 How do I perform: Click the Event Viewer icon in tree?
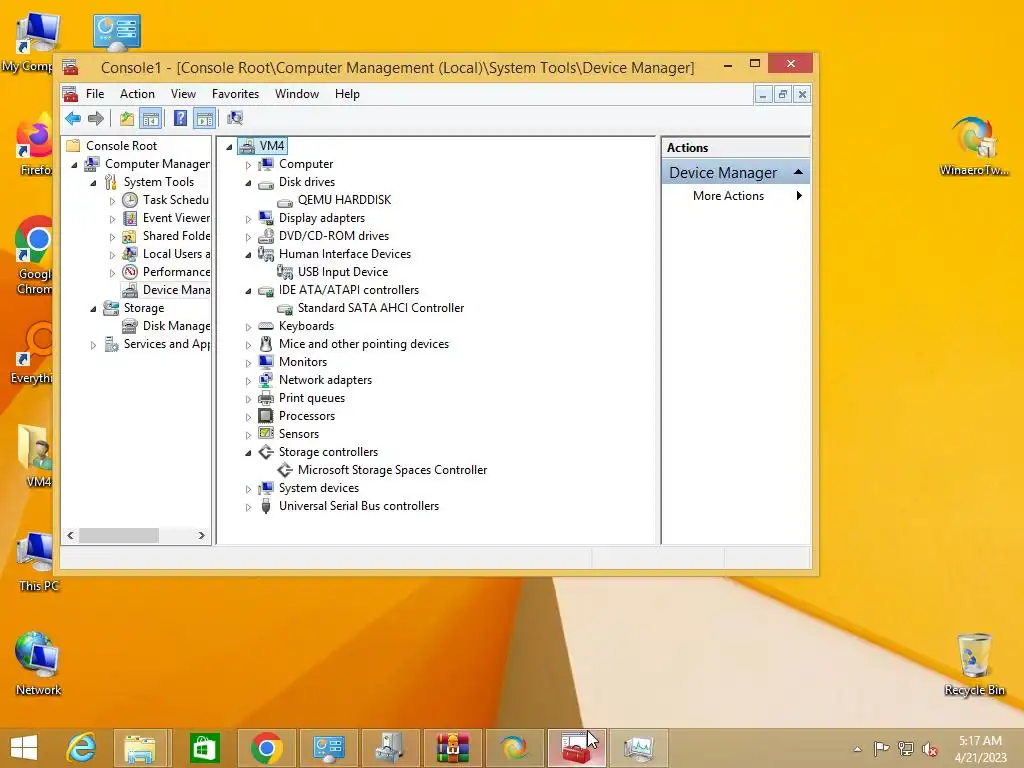click(x=130, y=218)
